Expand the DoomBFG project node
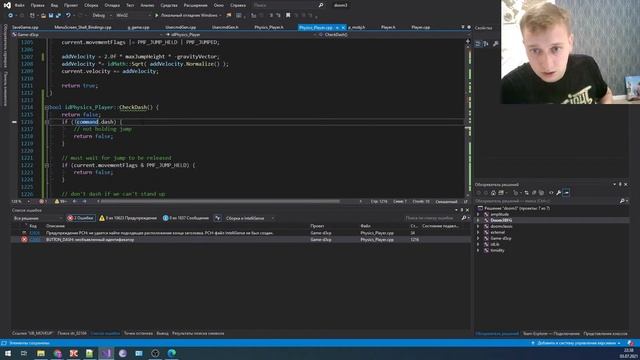The width and height of the screenshot is (640, 360). pyautogui.click(x=478, y=220)
